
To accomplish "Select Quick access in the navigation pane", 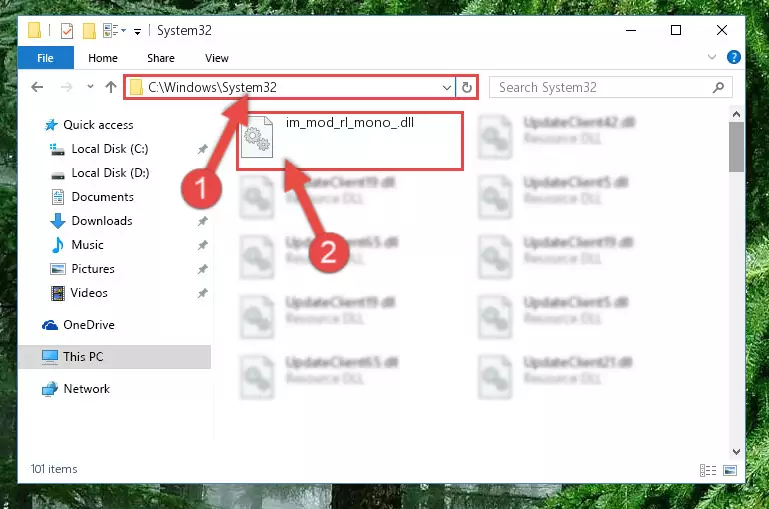I will [98, 125].
